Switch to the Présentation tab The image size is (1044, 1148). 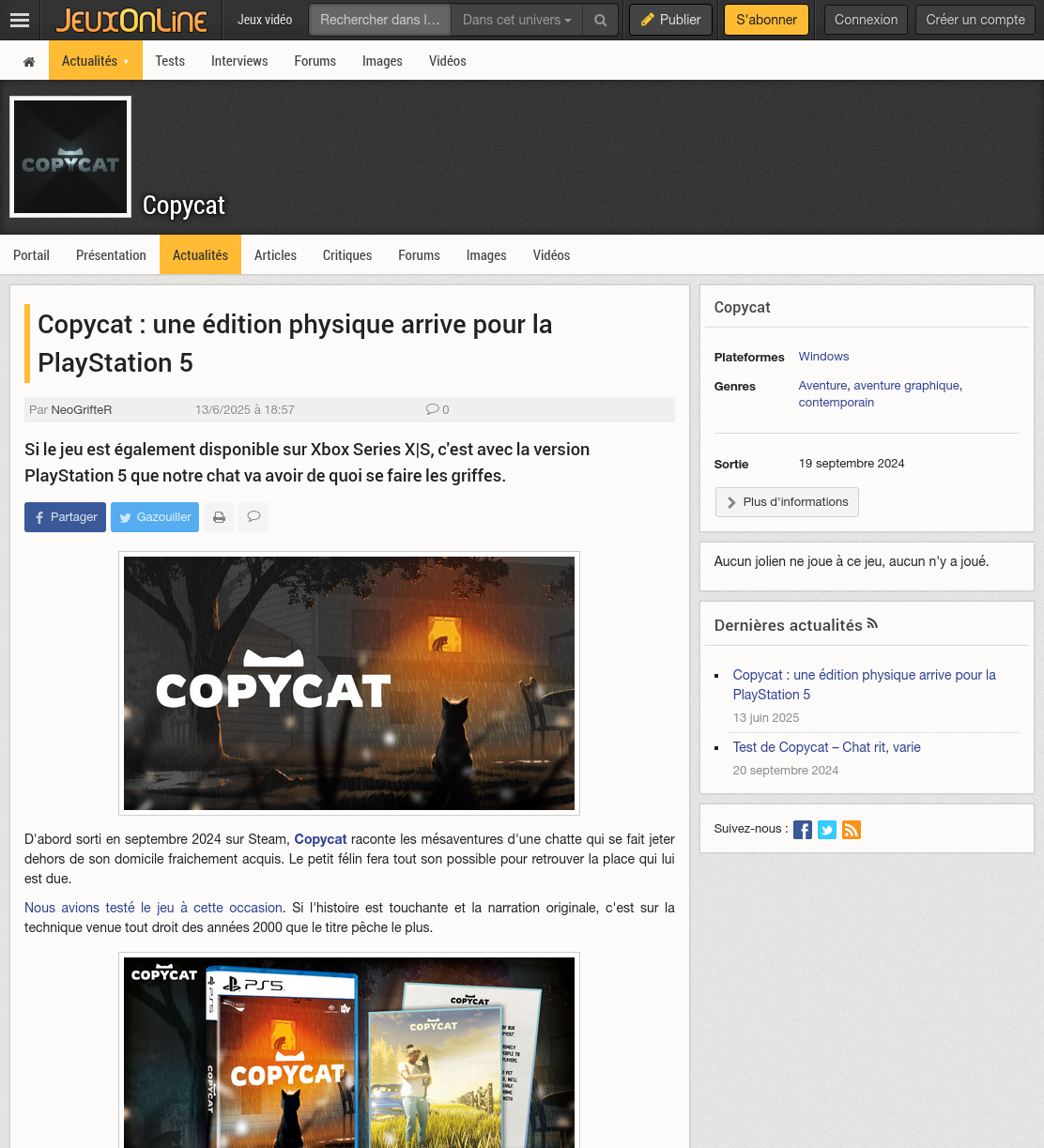(x=111, y=255)
